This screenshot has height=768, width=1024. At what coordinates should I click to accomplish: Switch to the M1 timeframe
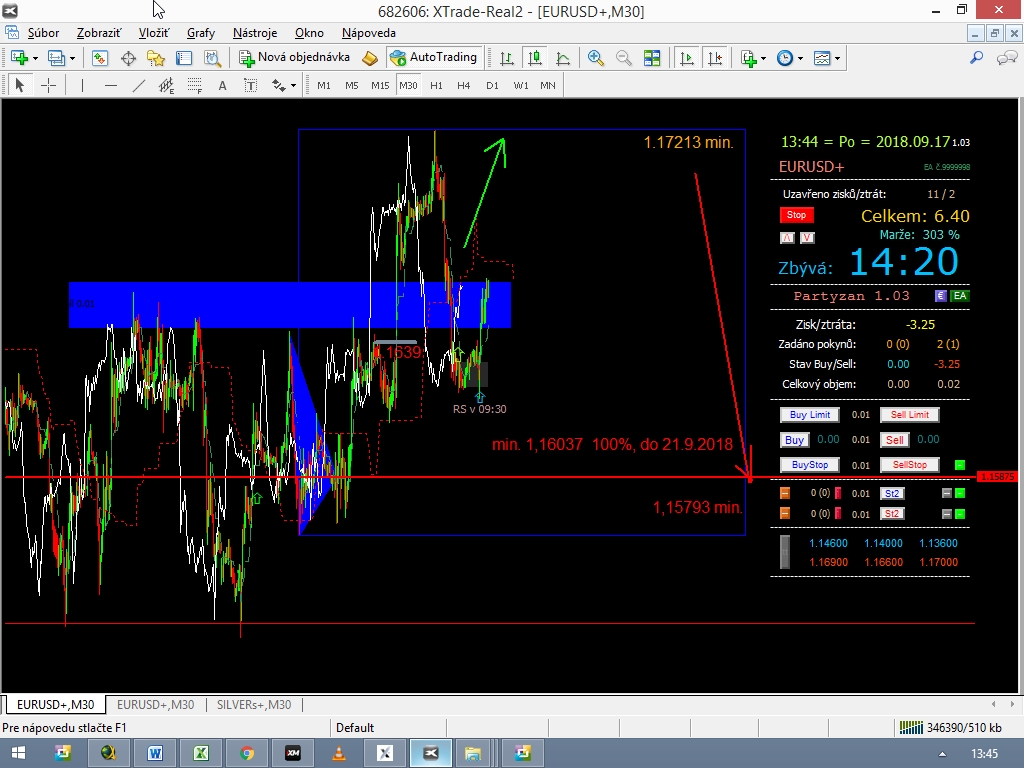(x=323, y=85)
